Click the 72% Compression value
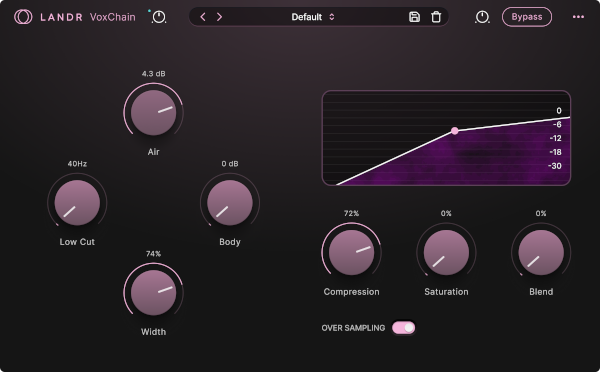Viewport: 600px width, 372px height. pyautogui.click(x=351, y=213)
